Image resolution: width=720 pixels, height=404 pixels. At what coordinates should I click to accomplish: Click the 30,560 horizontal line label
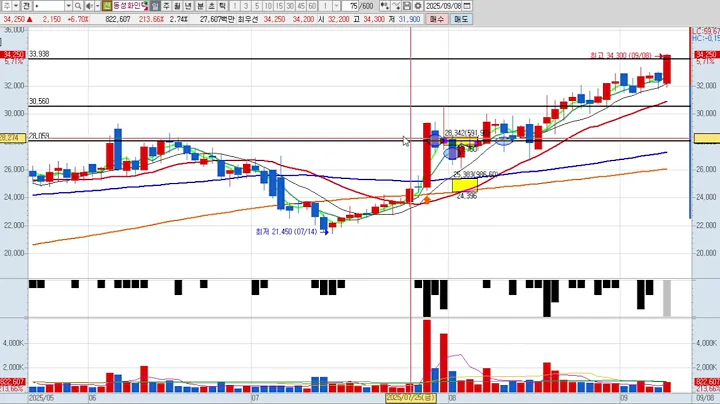pyautogui.click(x=39, y=101)
